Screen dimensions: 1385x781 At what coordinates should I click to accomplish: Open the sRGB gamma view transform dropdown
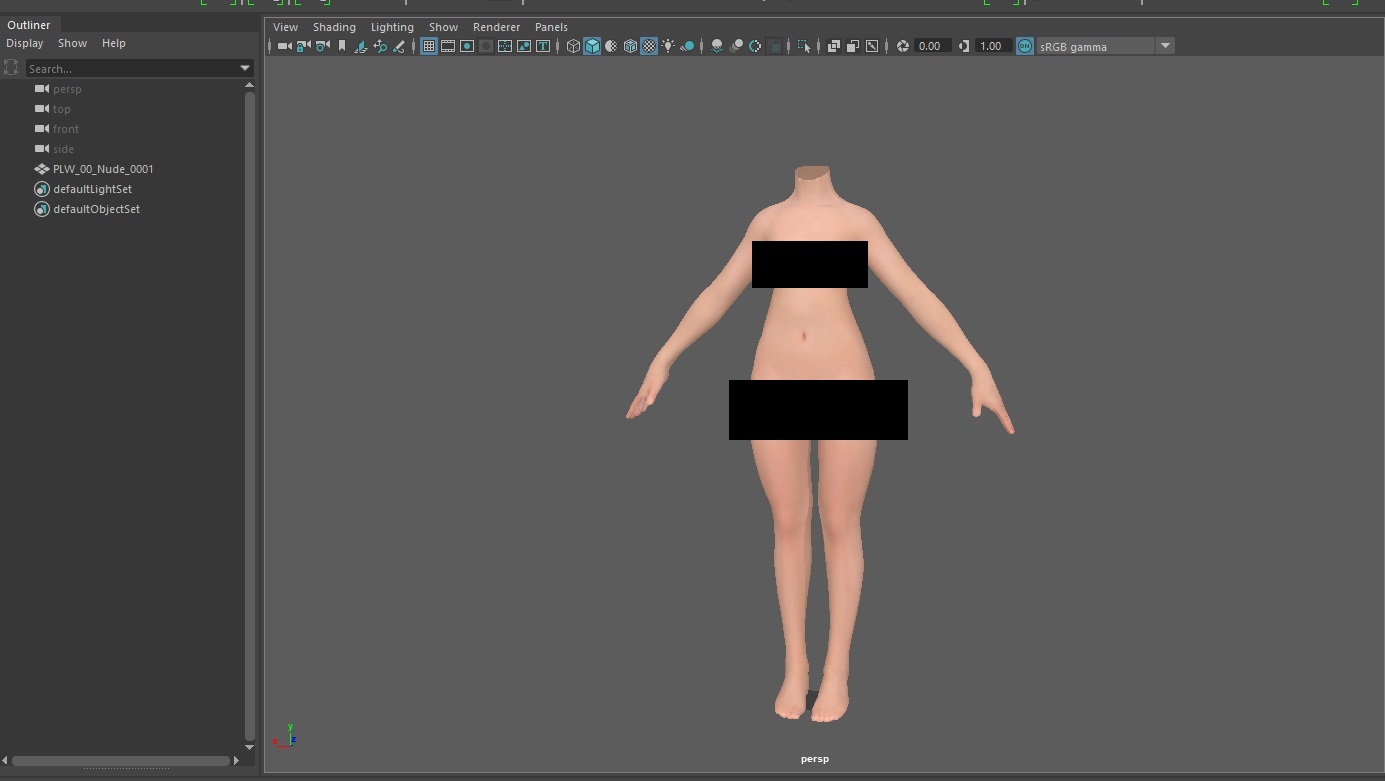point(1164,46)
